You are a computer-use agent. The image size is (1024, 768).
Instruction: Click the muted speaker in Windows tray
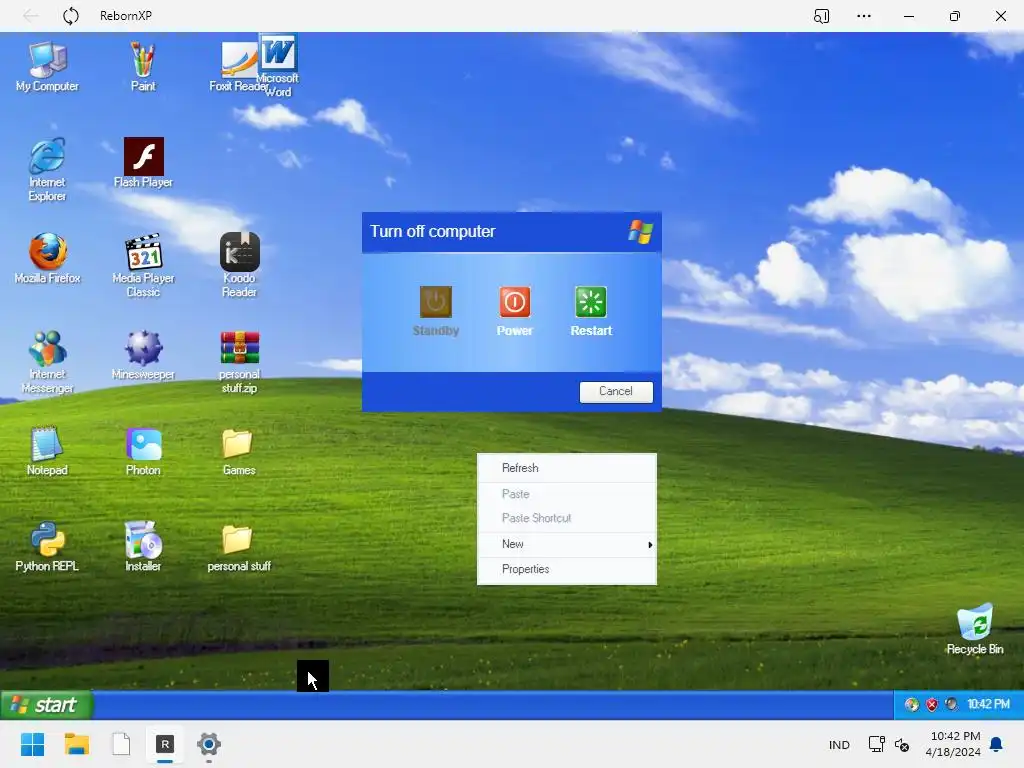point(902,744)
